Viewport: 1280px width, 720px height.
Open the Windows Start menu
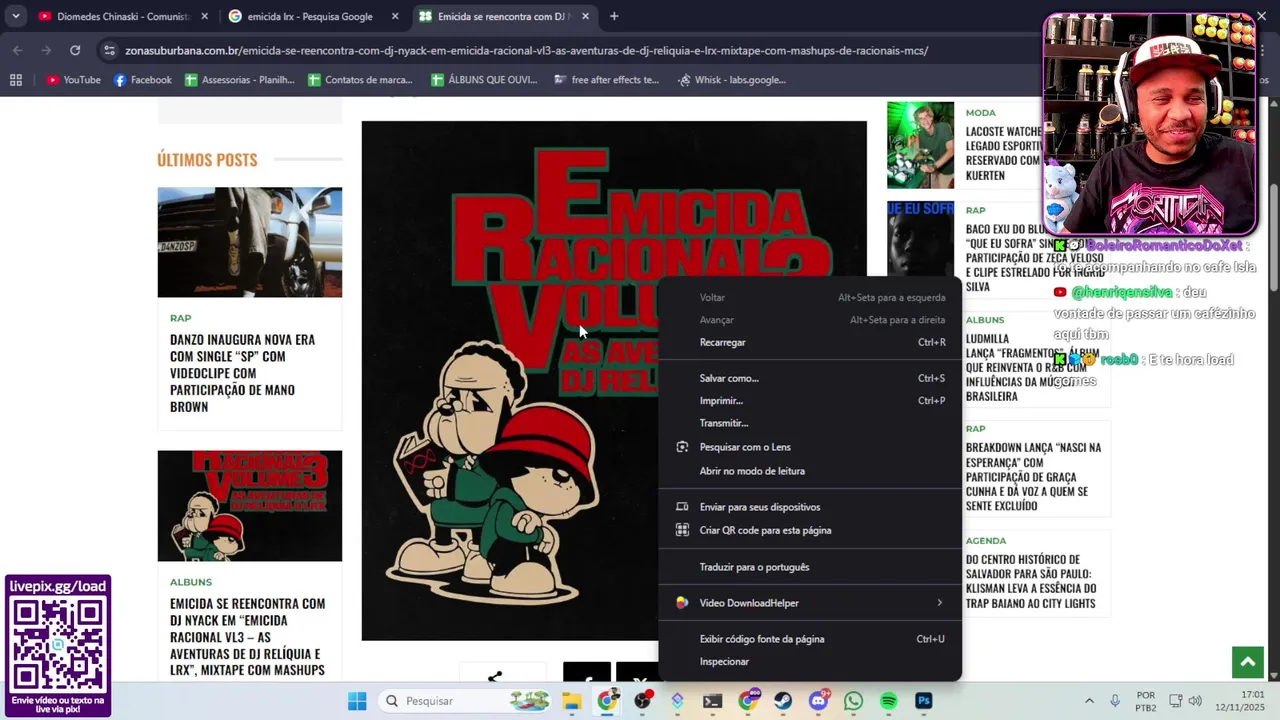[x=357, y=701]
